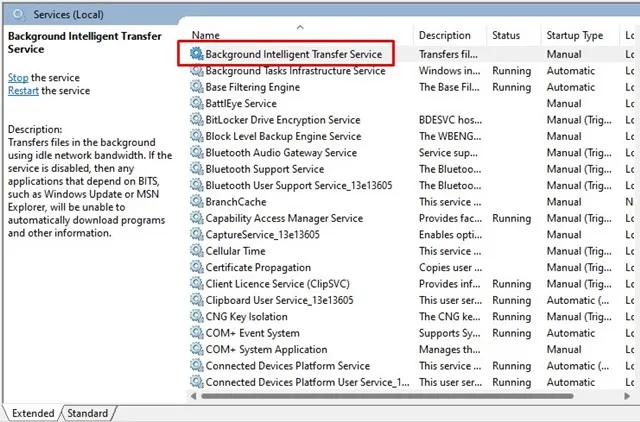
Task: Sort by the Startup Type column header
Action: click(x=575, y=36)
